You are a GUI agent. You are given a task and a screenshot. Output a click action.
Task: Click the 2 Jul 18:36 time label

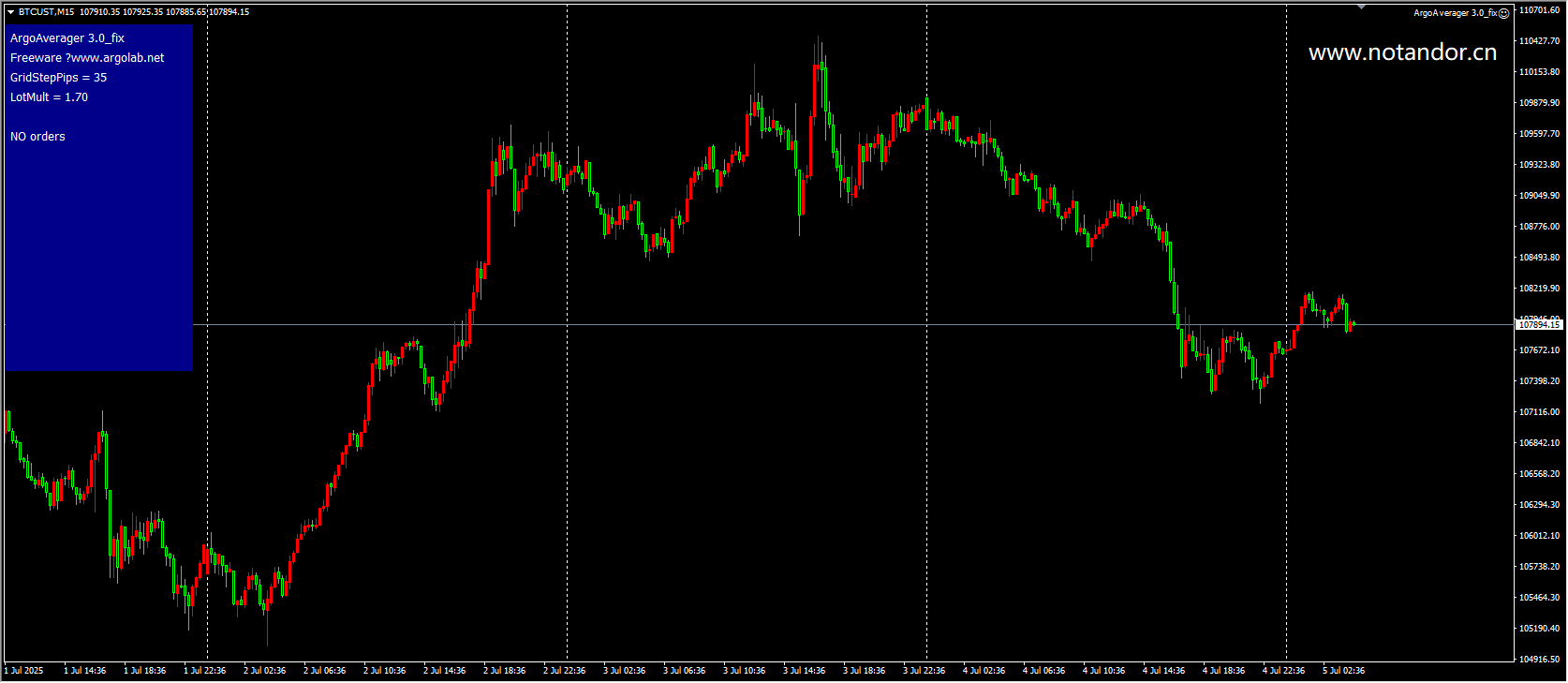504,671
